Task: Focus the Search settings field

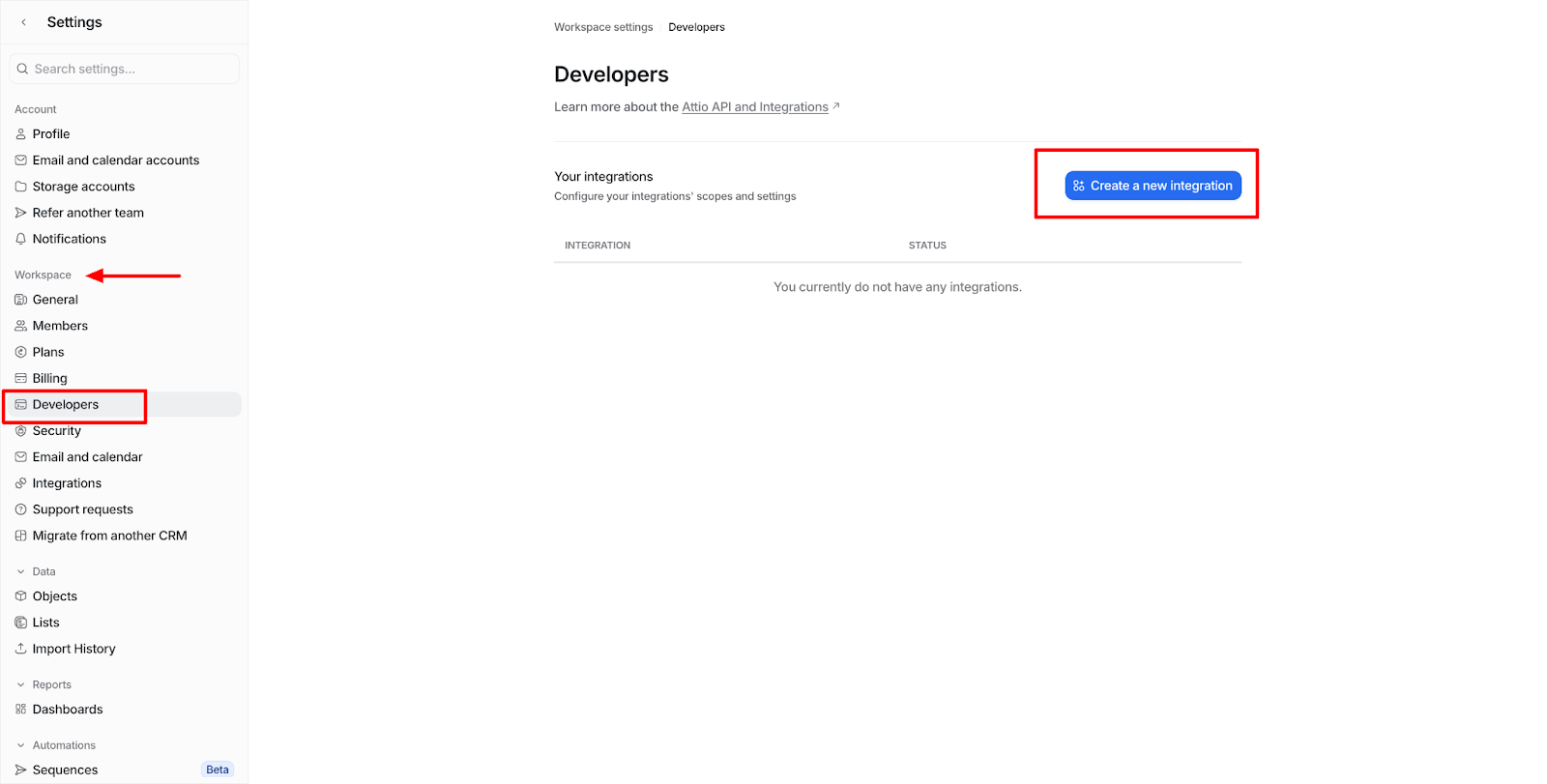Action: click(125, 69)
